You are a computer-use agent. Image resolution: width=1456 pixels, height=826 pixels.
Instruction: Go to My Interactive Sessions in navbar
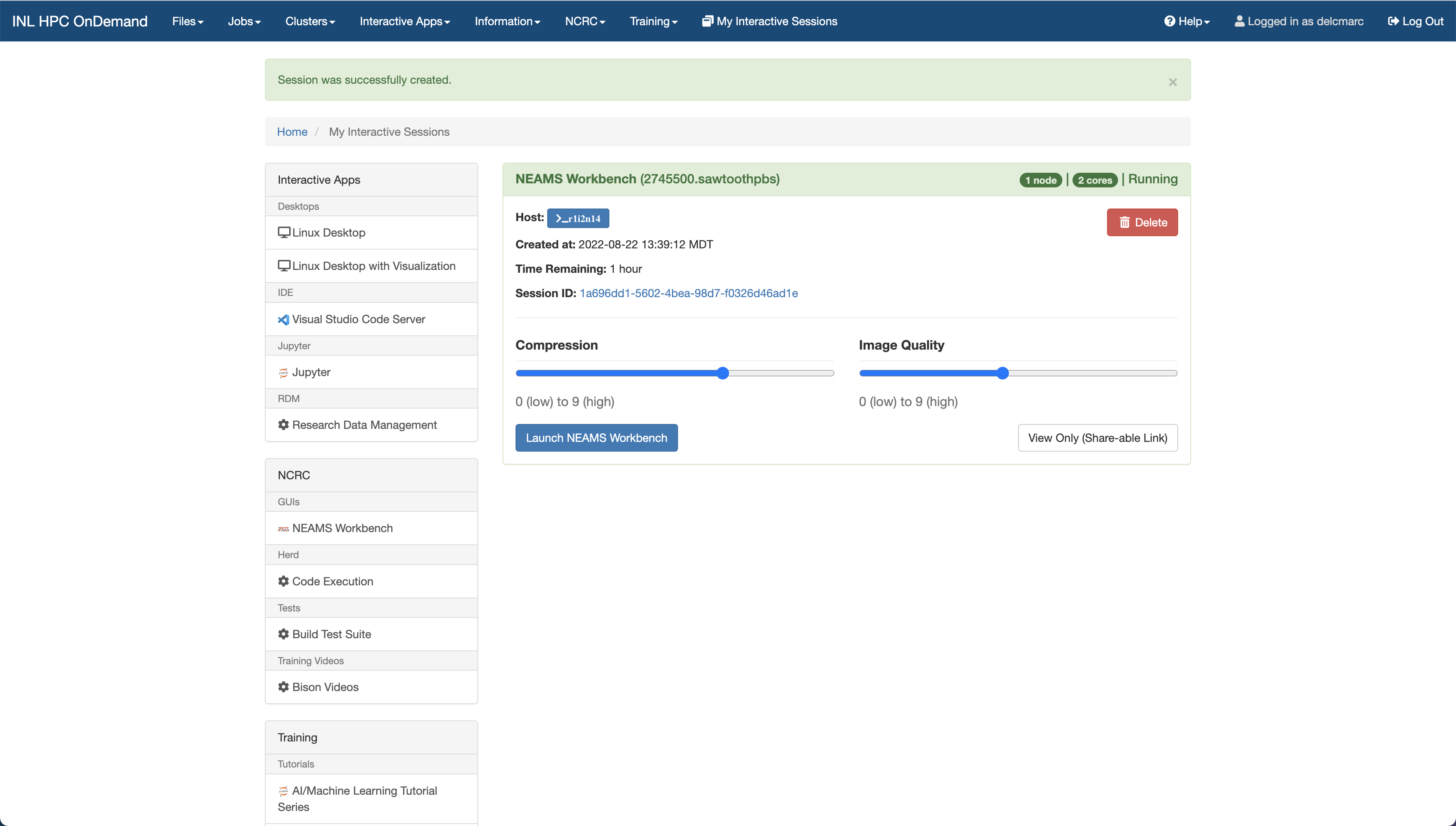click(x=769, y=21)
